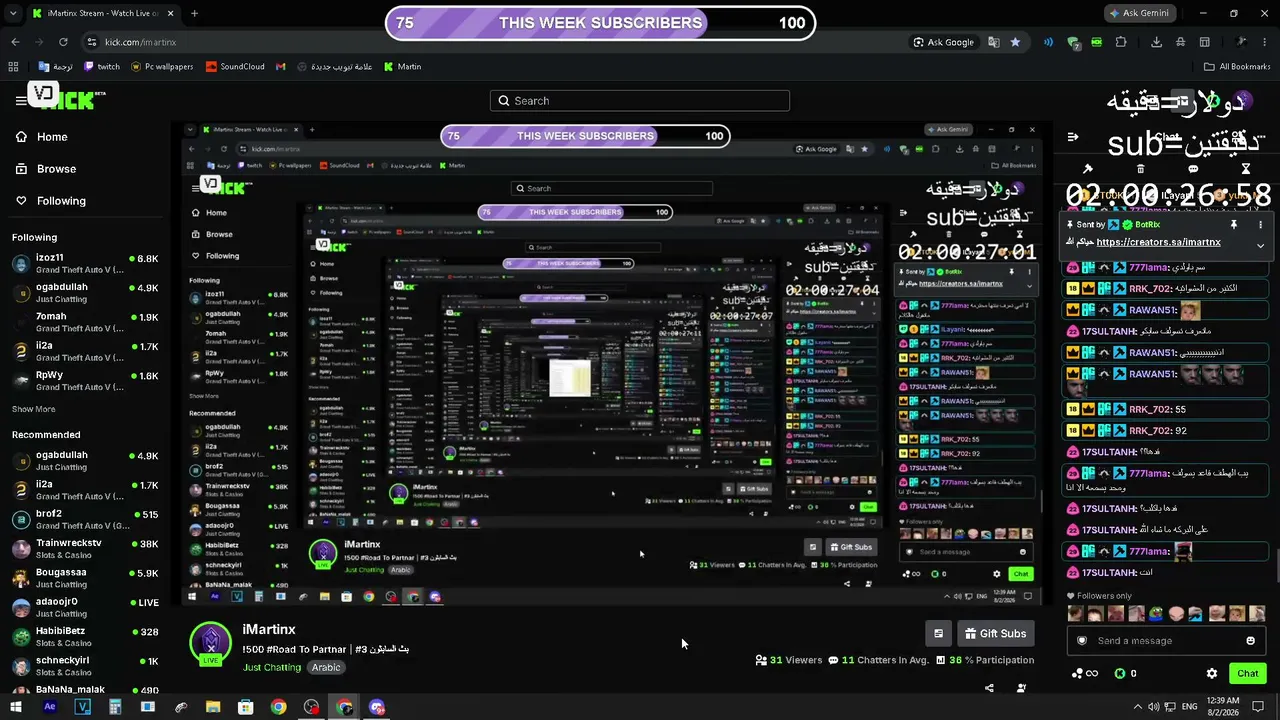Open HabibiBetz recommended channel
The height and width of the screenshot is (720, 1280).
pos(85,636)
